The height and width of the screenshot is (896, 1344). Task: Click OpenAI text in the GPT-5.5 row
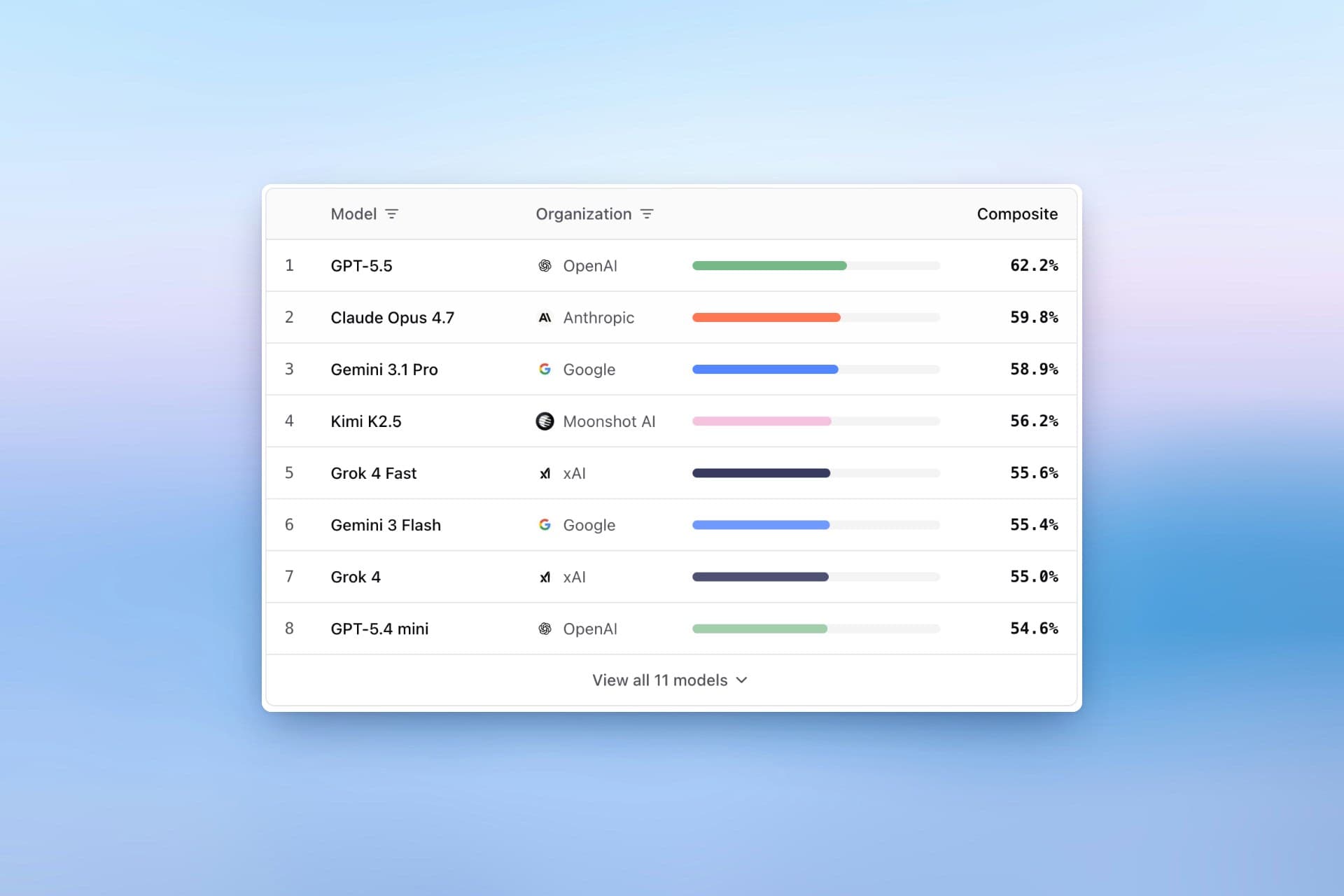pyautogui.click(x=590, y=266)
